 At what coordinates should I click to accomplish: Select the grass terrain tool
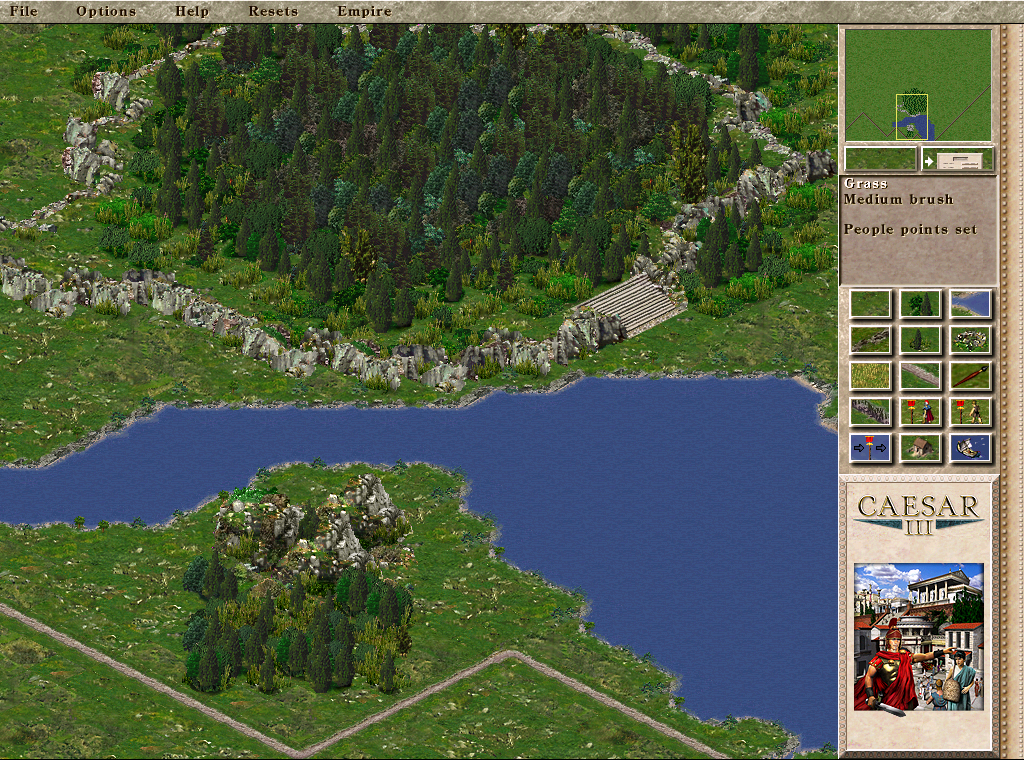[x=870, y=304]
